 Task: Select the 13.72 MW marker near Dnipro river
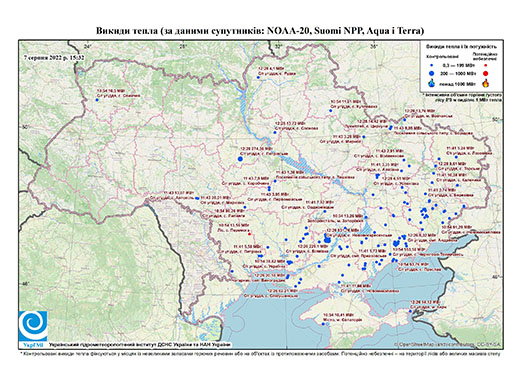tap(275, 132)
